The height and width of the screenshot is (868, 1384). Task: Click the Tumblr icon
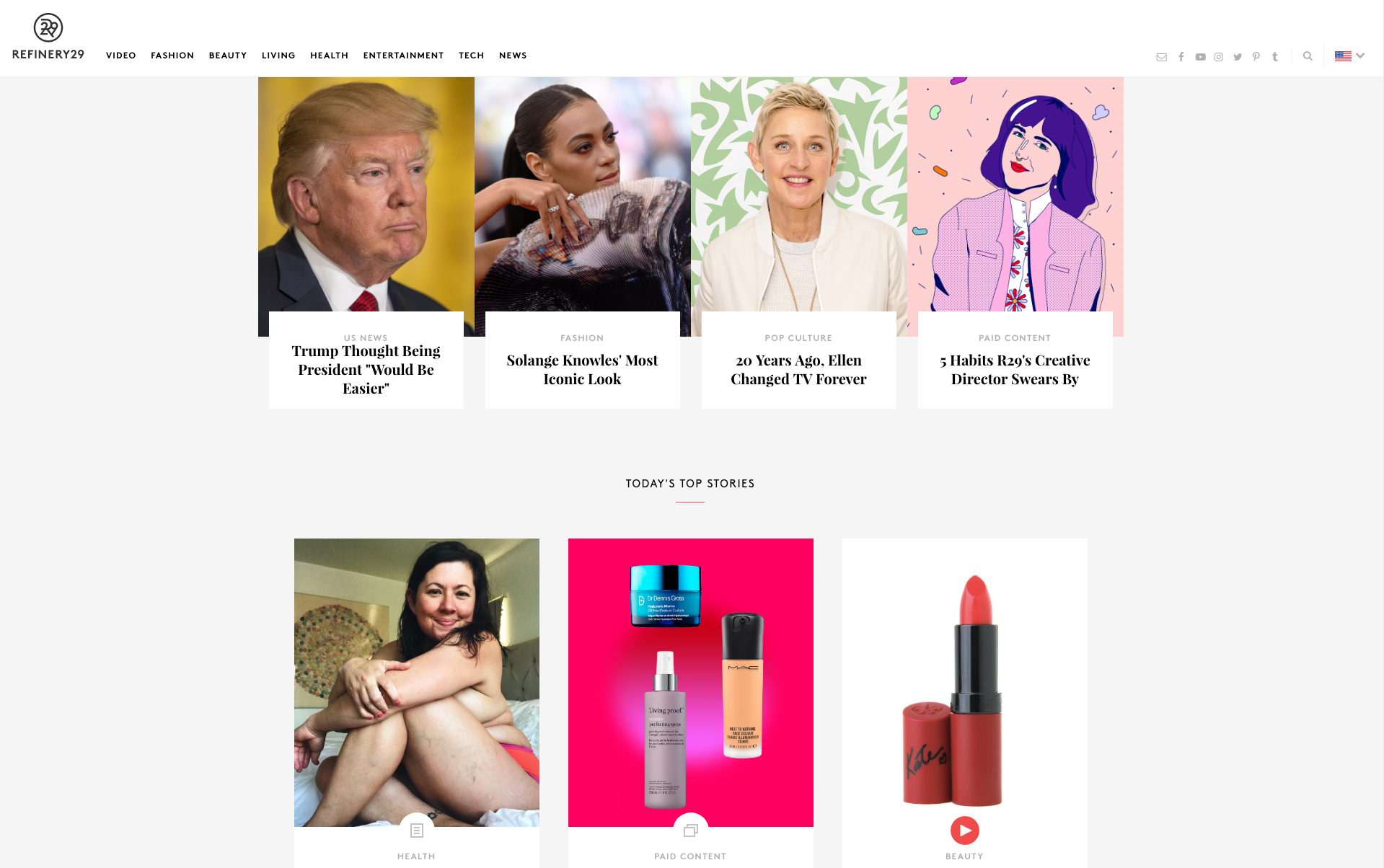[1275, 56]
